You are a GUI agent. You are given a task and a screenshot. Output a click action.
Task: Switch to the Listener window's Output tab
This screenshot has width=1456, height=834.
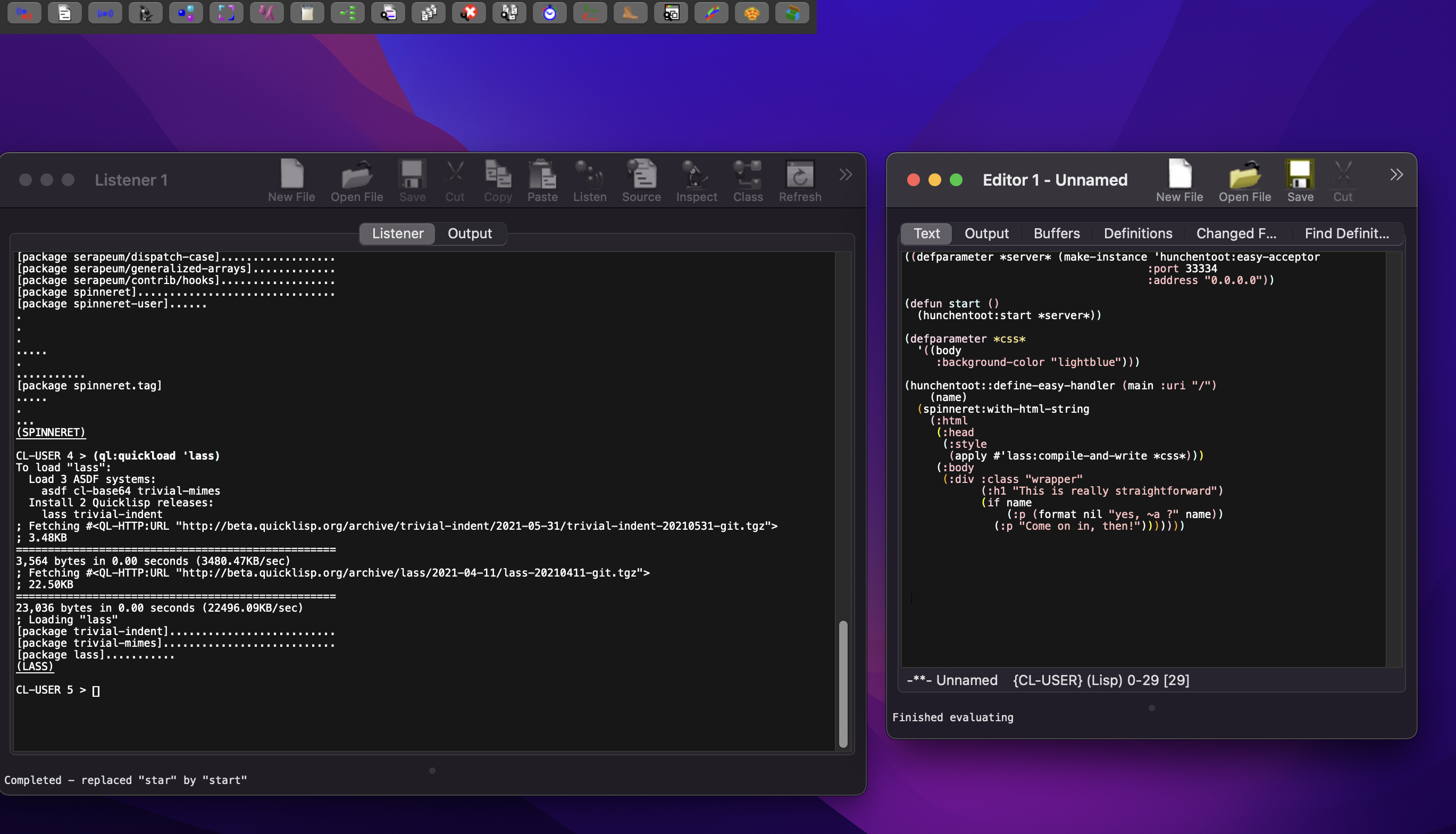tap(470, 233)
